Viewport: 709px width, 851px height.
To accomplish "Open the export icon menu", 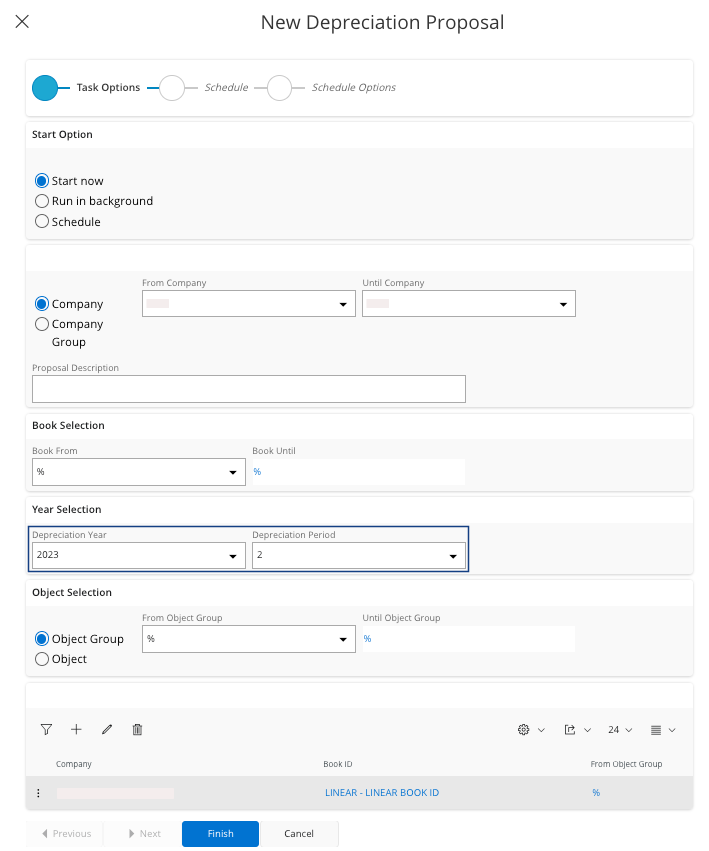I will click(577, 730).
